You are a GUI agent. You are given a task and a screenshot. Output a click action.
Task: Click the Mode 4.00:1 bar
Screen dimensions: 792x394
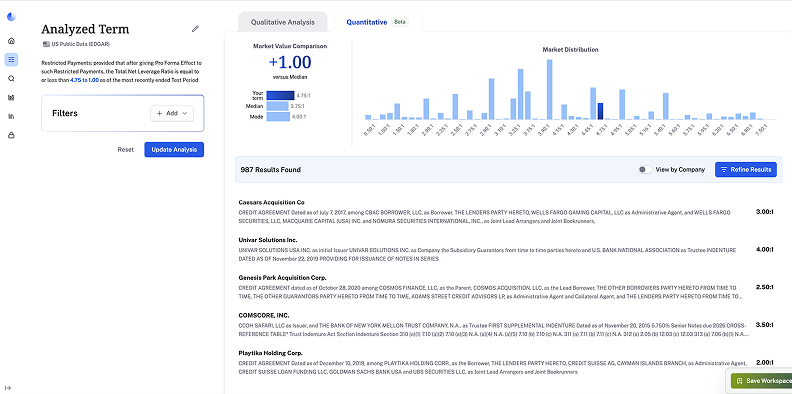tap(278, 117)
